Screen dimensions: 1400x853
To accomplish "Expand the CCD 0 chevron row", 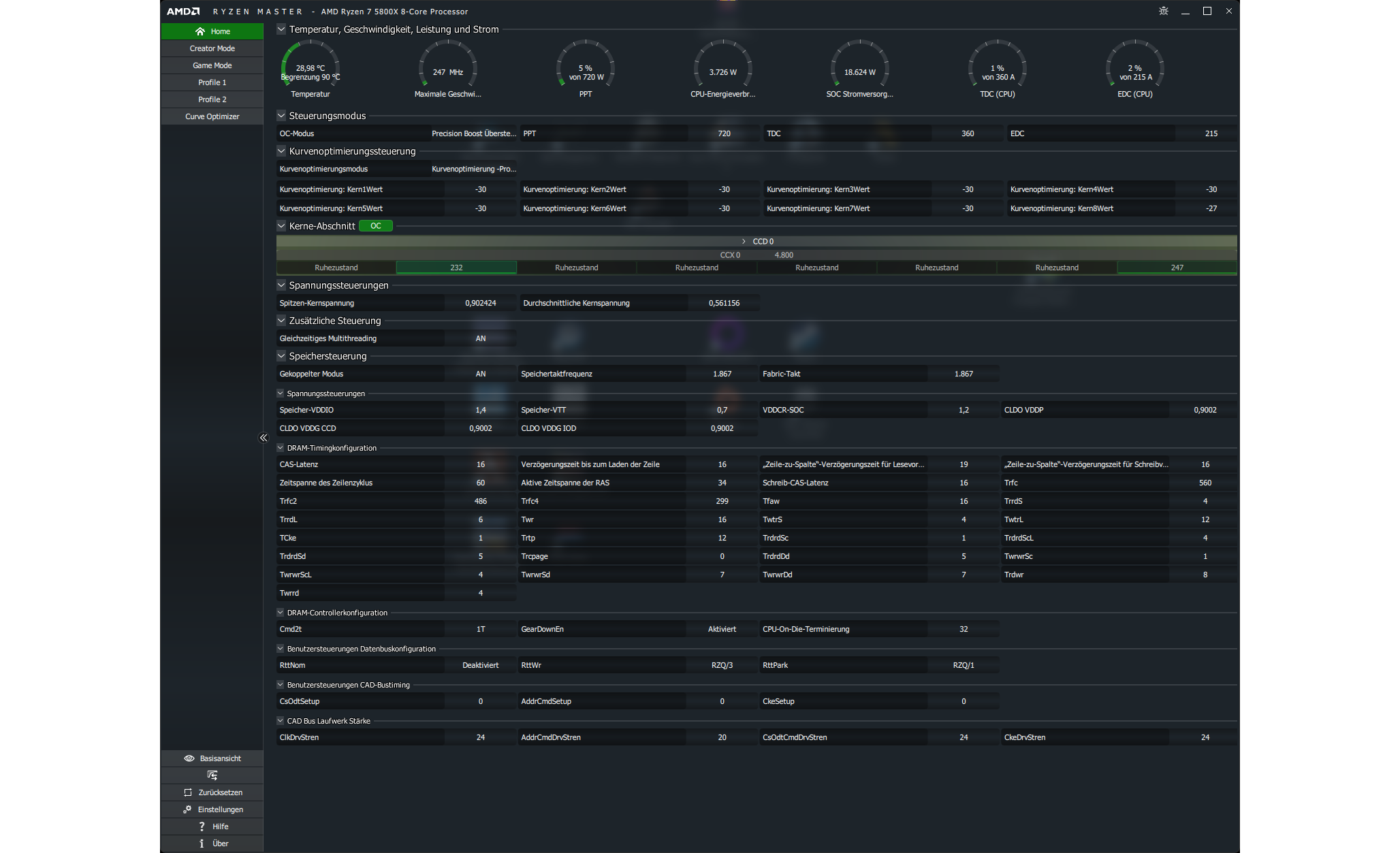I will click(744, 242).
